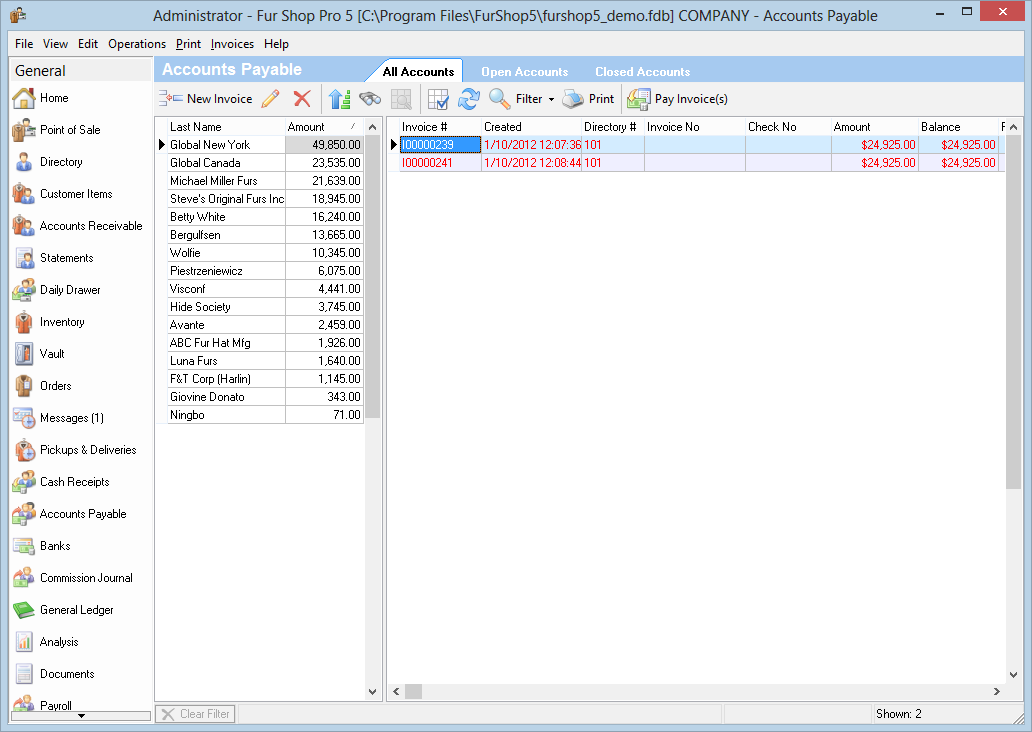Expand the Filter dropdown arrow
1032x732 pixels.
click(x=551, y=100)
